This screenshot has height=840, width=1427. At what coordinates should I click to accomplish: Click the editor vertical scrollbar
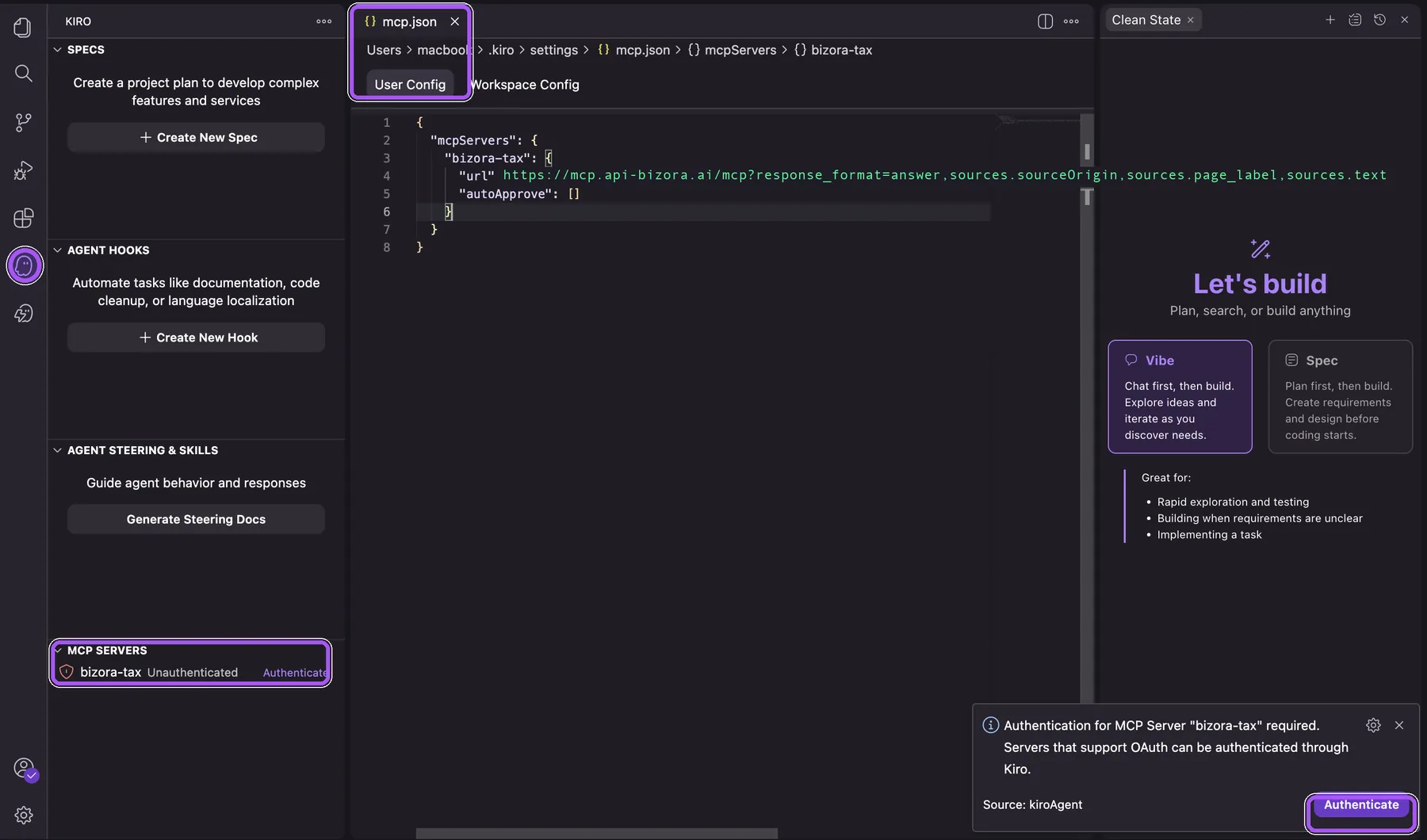[1087, 408]
